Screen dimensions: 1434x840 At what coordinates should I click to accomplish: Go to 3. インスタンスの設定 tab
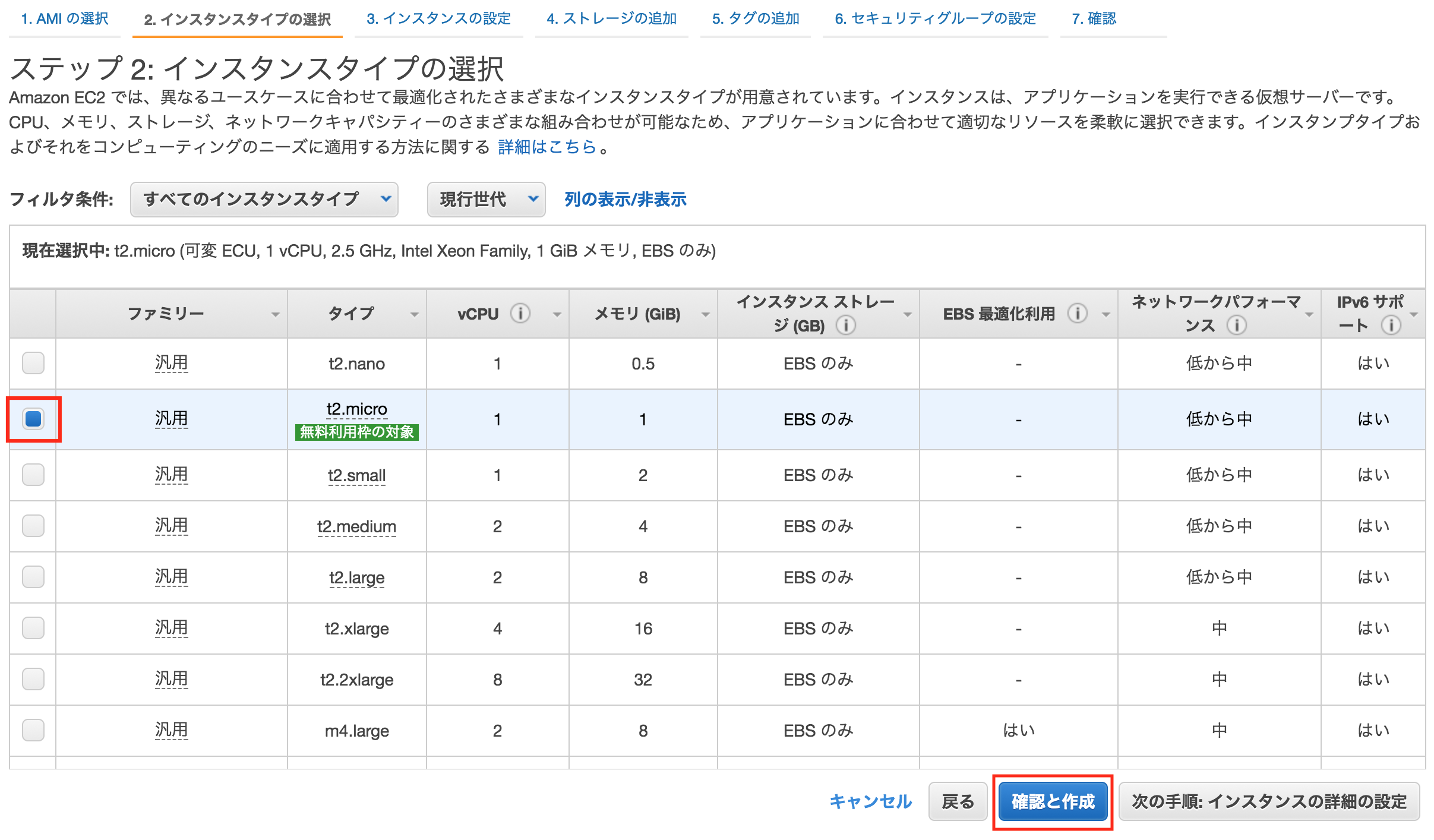[x=439, y=19]
